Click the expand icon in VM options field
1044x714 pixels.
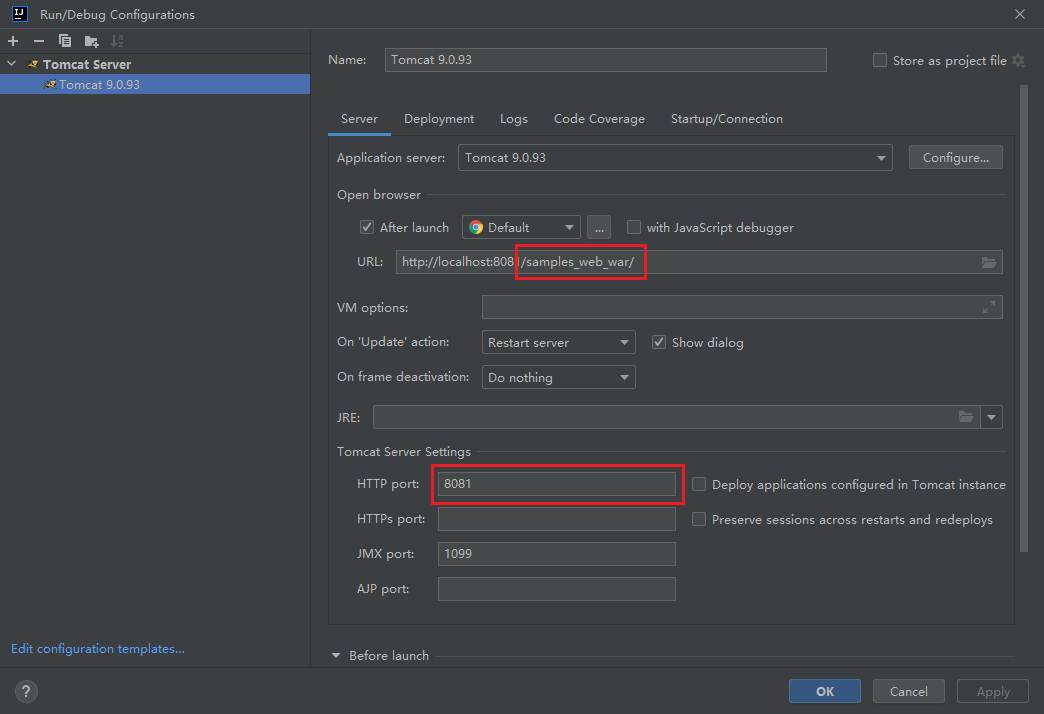(x=989, y=307)
